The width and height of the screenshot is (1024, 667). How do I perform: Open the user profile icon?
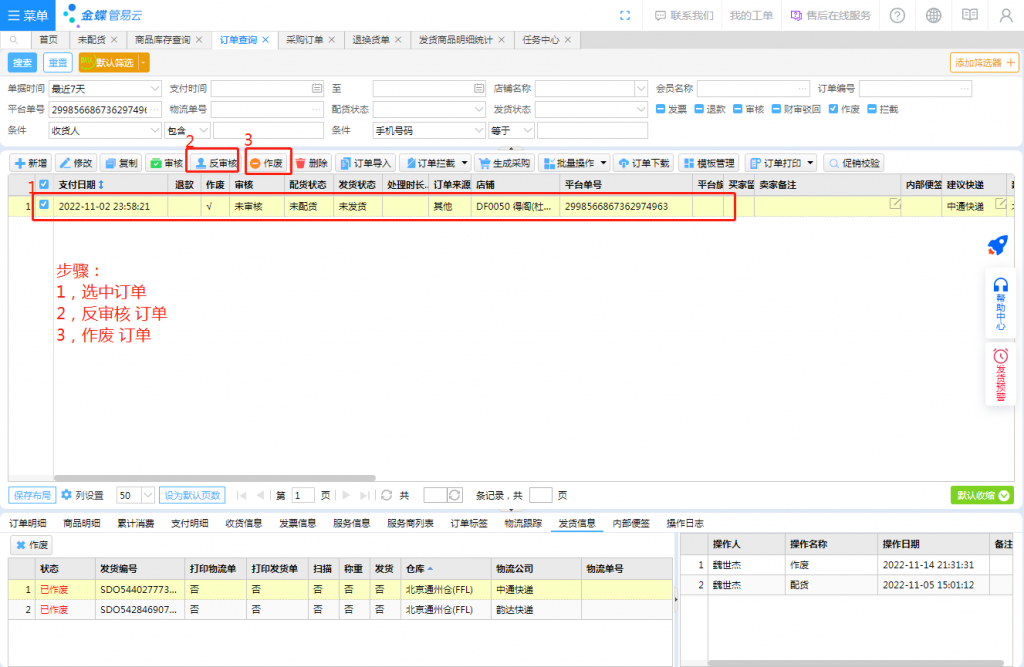pos(1005,15)
